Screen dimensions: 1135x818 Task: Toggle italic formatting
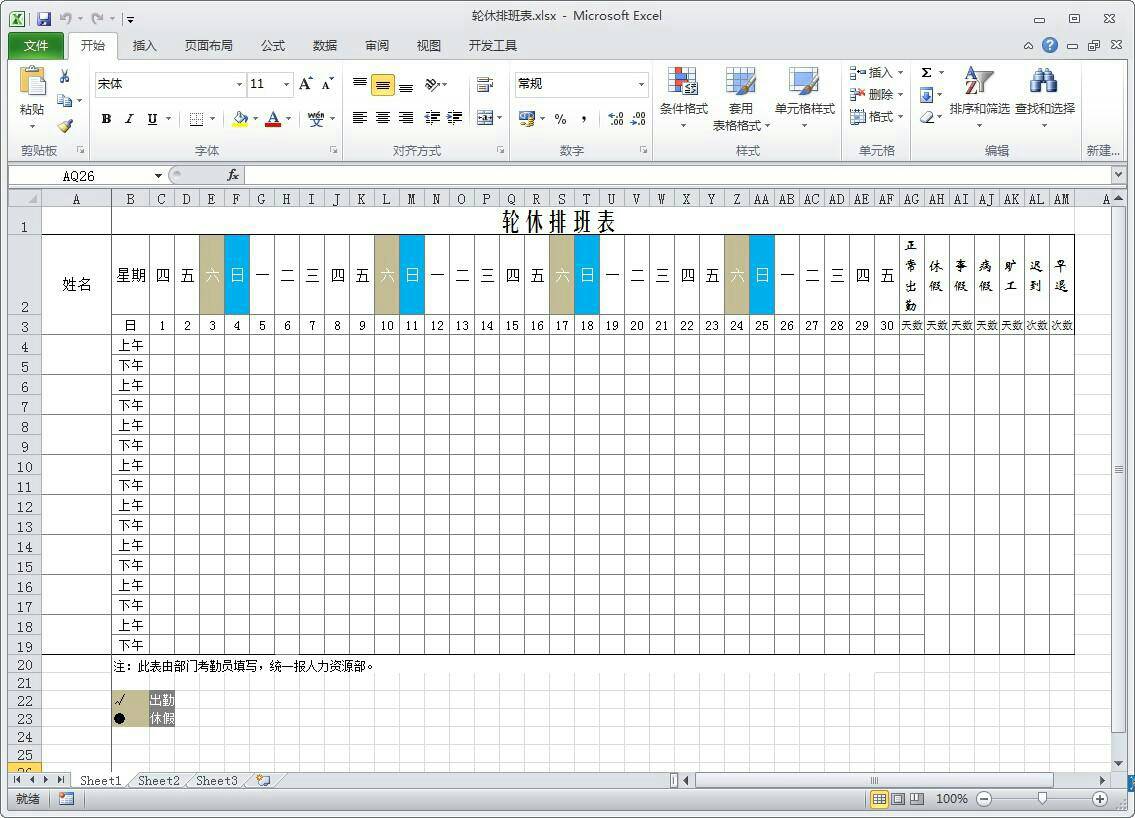pyautogui.click(x=129, y=119)
